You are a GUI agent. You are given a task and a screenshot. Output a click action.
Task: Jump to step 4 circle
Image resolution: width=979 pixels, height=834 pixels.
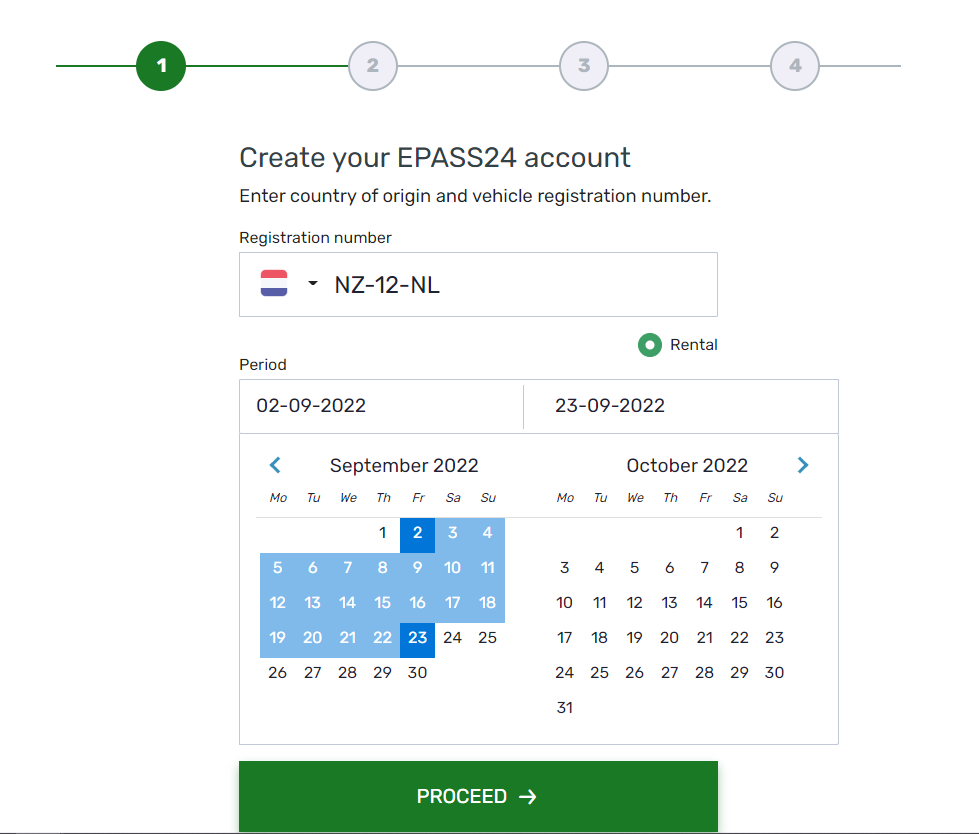click(x=795, y=66)
